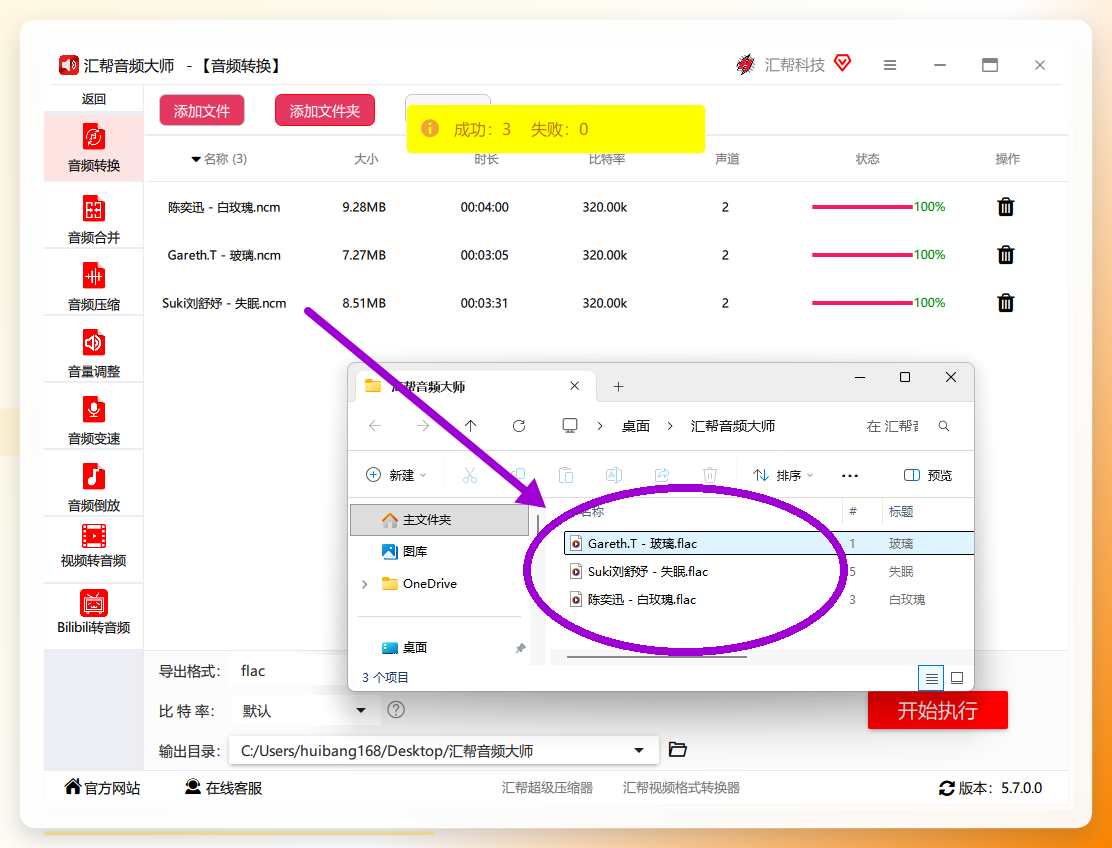Image resolution: width=1112 pixels, height=848 pixels.
Task: Open Explorer more options ellipsis
Action: 850,476
